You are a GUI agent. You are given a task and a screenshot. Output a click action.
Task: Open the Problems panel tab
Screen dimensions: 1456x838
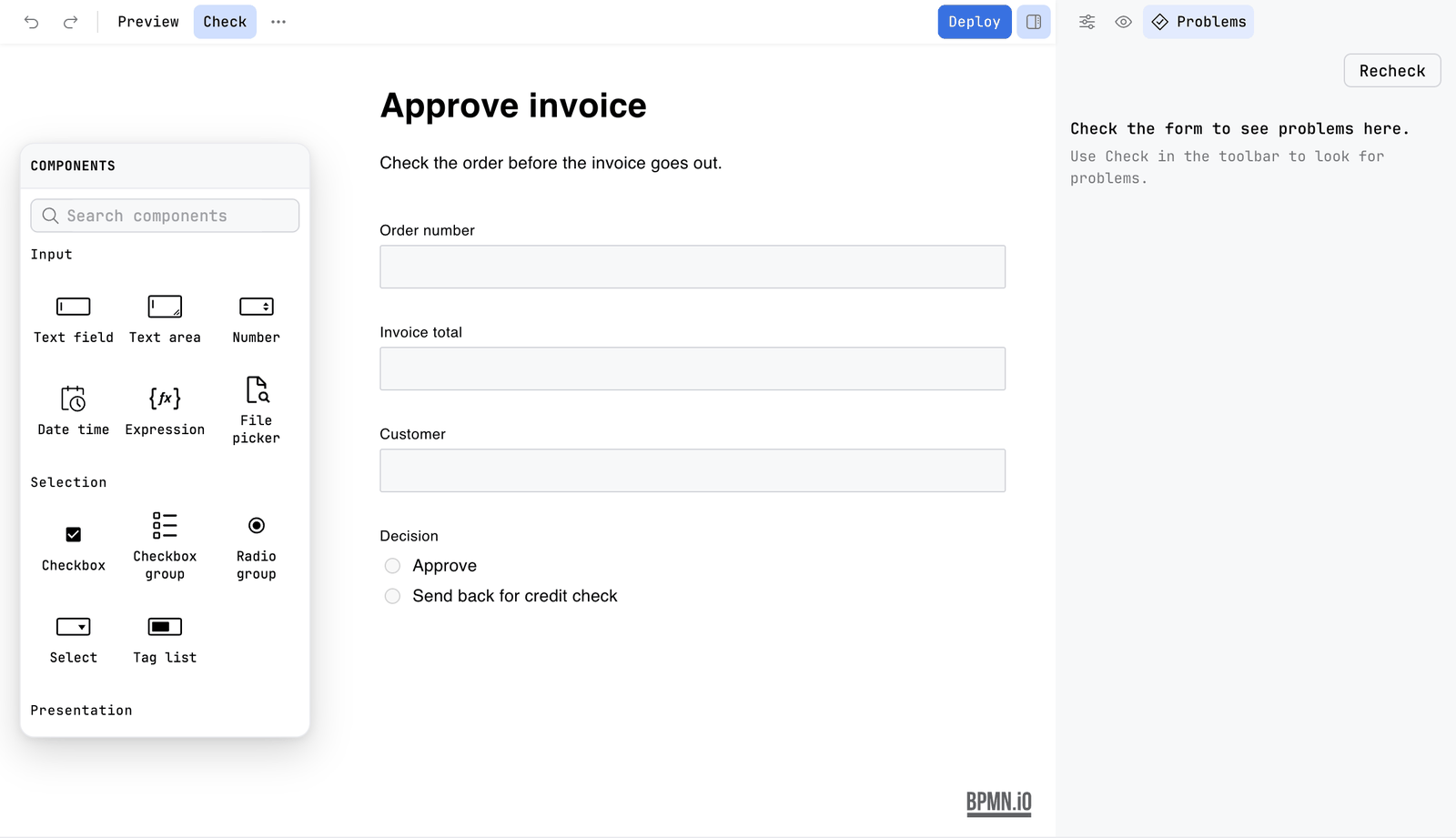coord(1198,22)
